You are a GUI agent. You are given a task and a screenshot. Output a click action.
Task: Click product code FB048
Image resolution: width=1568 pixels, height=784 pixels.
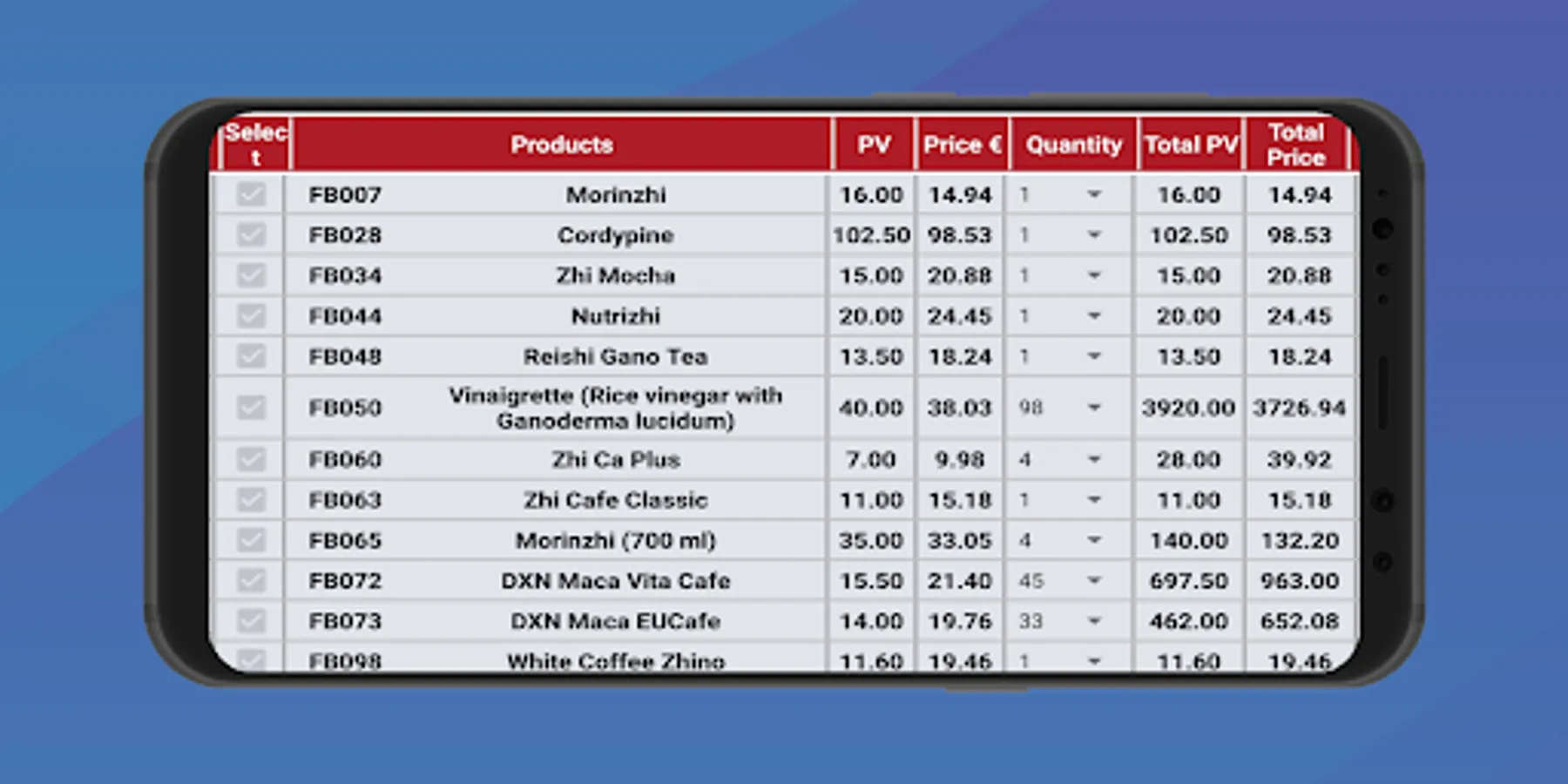(x=345, y=356)
